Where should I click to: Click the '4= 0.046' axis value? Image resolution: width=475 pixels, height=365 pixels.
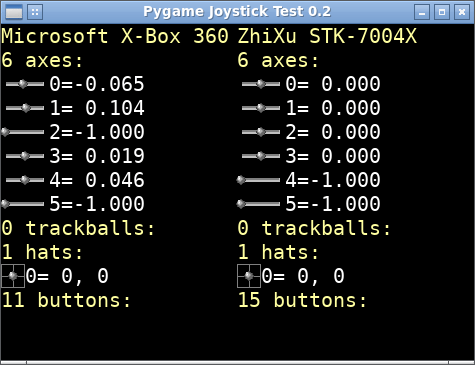click(x=97, y=180)
